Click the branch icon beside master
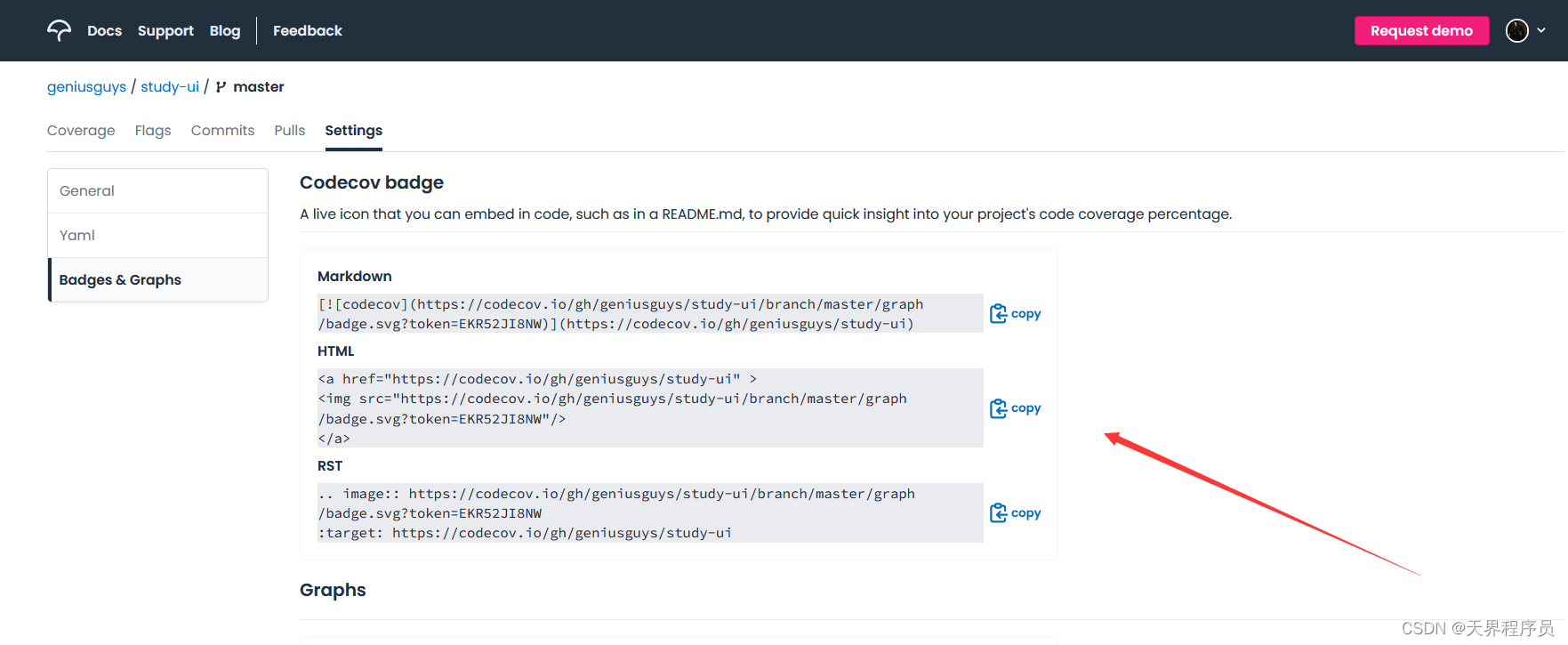The image size is (1568, 645). pyautogui.click(x=221, y=87)
